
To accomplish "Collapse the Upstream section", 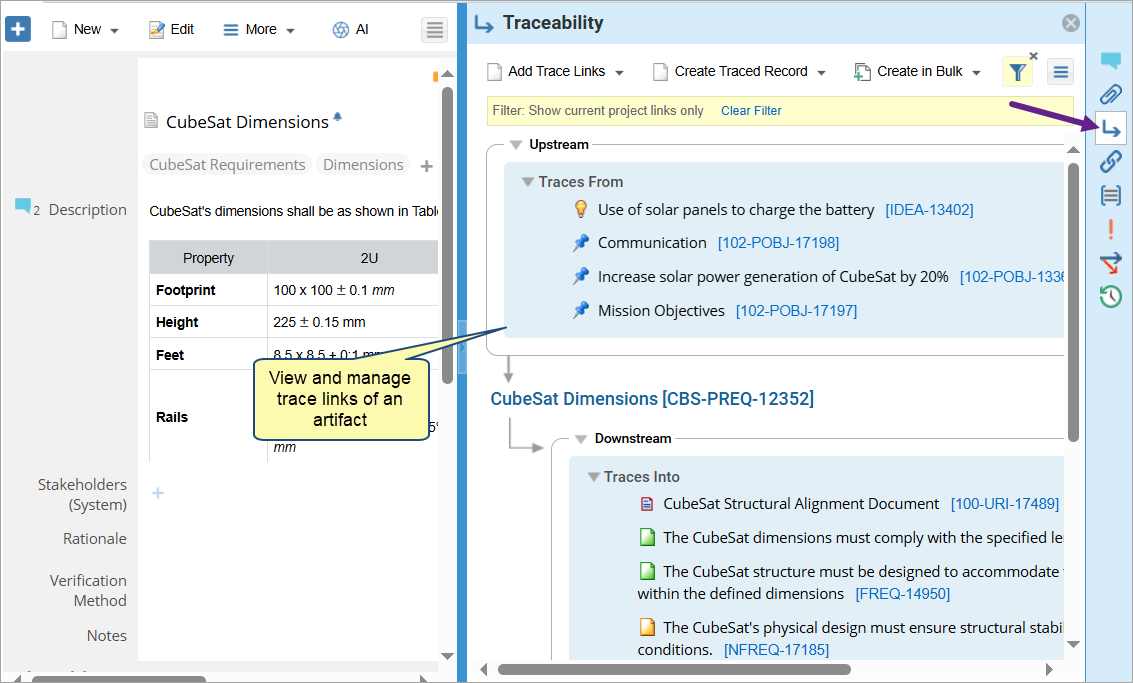I will pyautogui.click(x=516, y=145).
